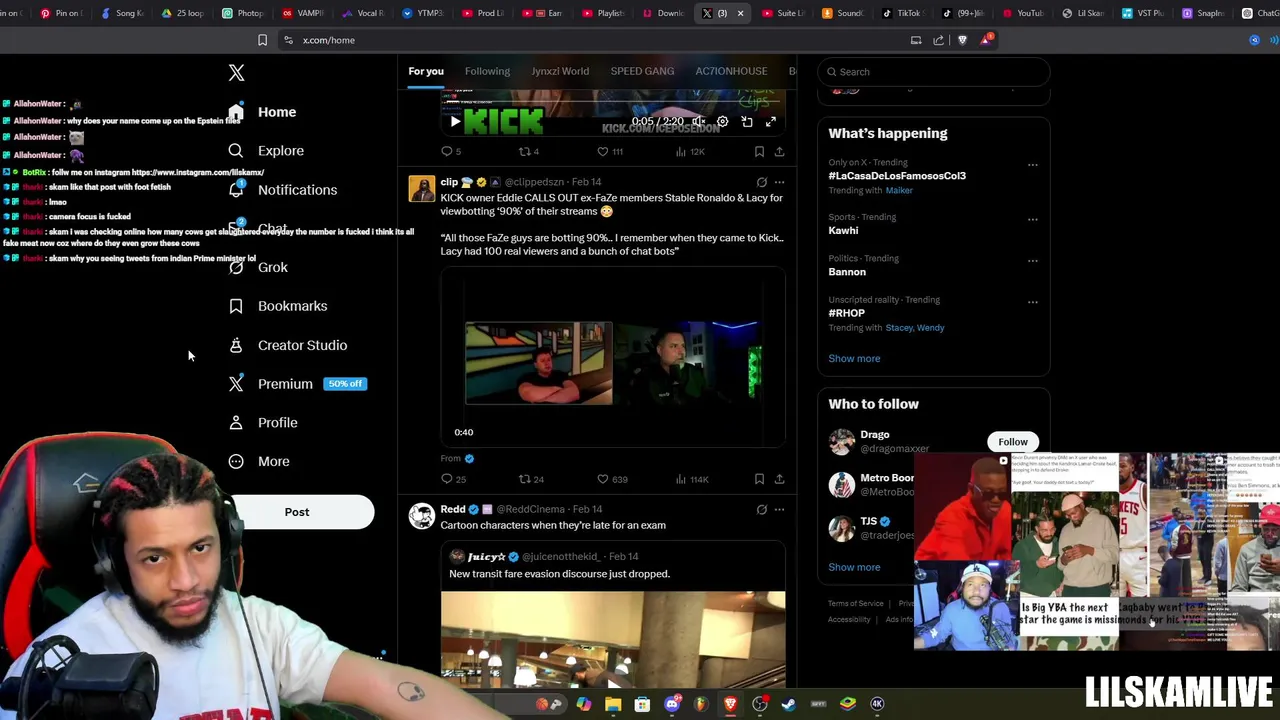Reply to clip's post with 25 replies
This screenshot has height=720, width=1280.
point(454,479)
